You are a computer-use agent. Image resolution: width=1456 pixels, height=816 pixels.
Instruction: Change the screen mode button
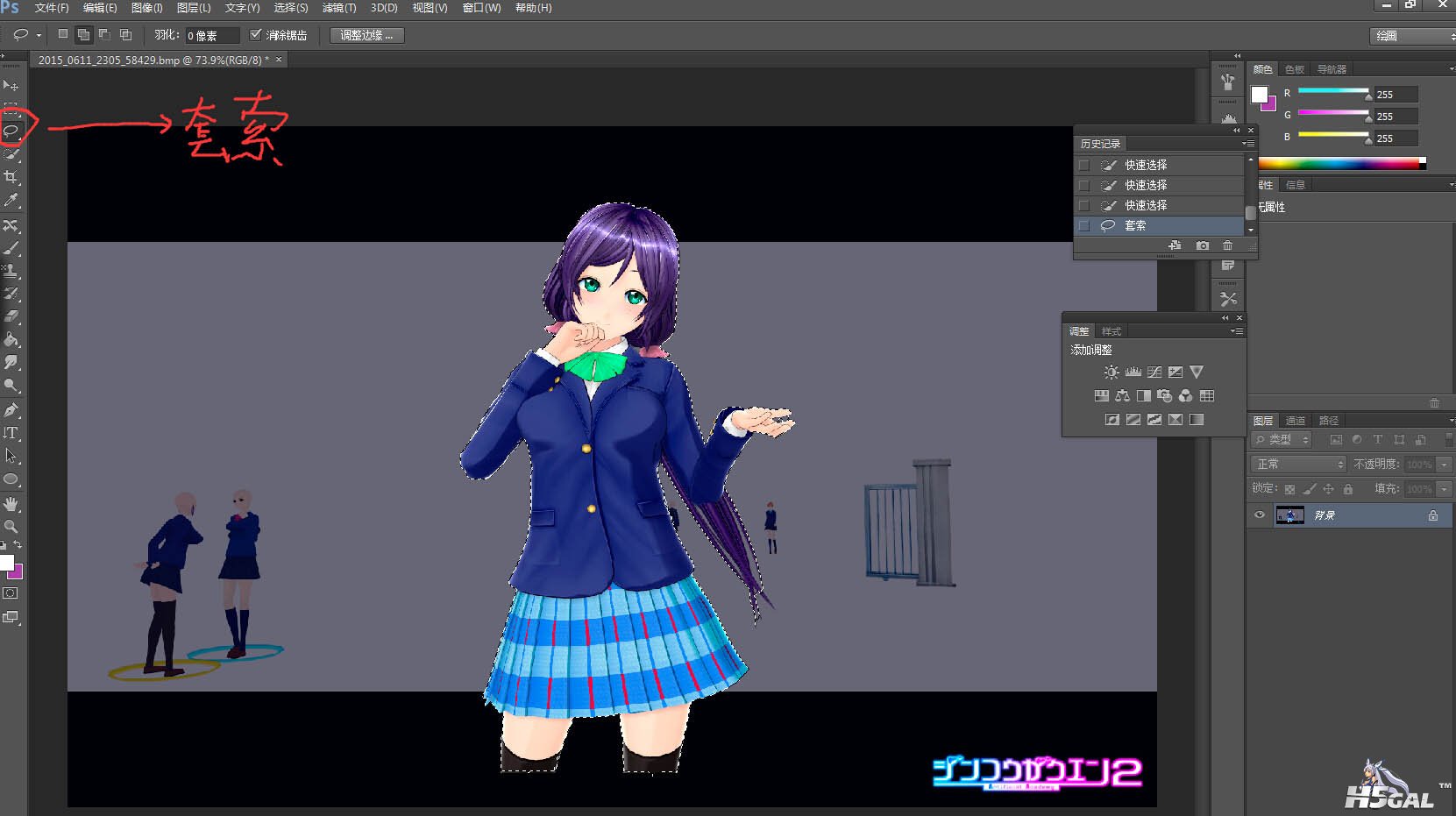(11, 617)
